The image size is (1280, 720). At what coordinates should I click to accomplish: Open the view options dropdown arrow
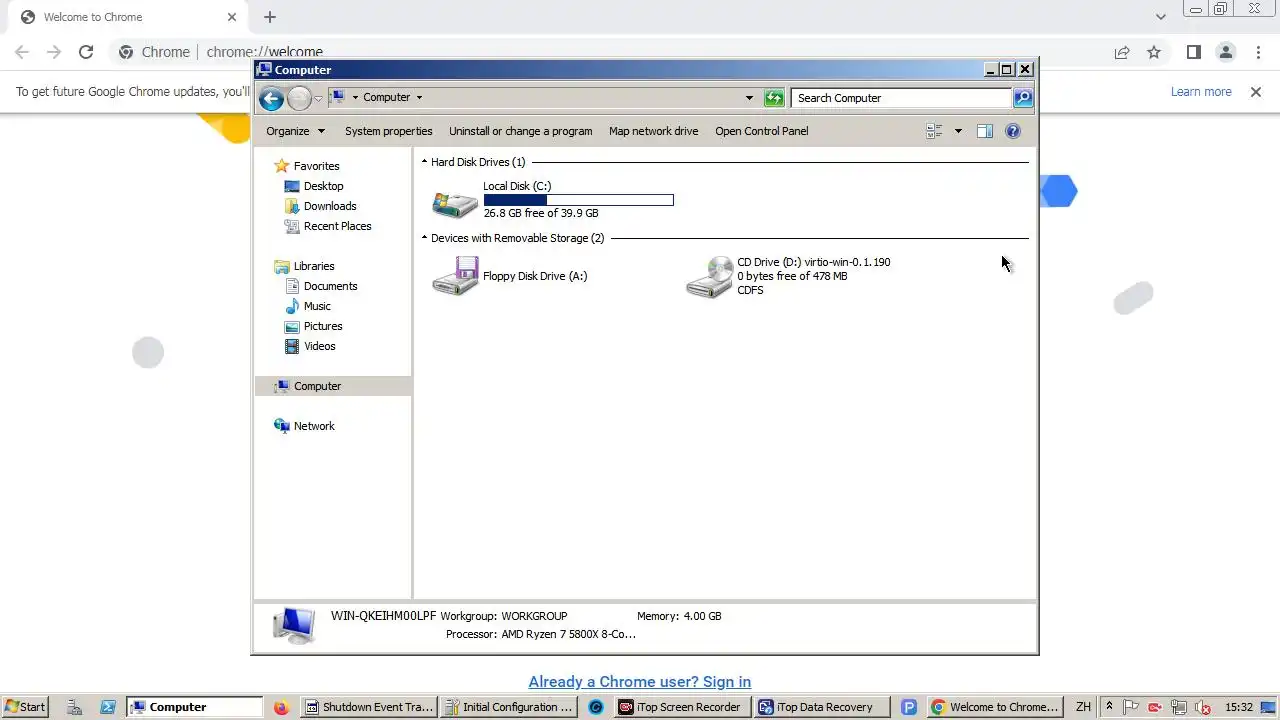[958, 131]
